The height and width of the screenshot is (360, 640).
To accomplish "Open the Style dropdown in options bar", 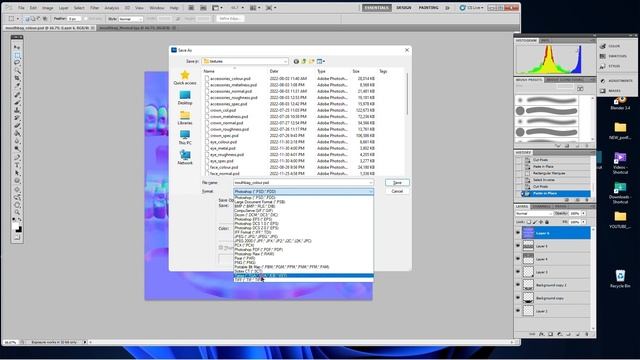I will pyautogui.click(x=131, y=19).
